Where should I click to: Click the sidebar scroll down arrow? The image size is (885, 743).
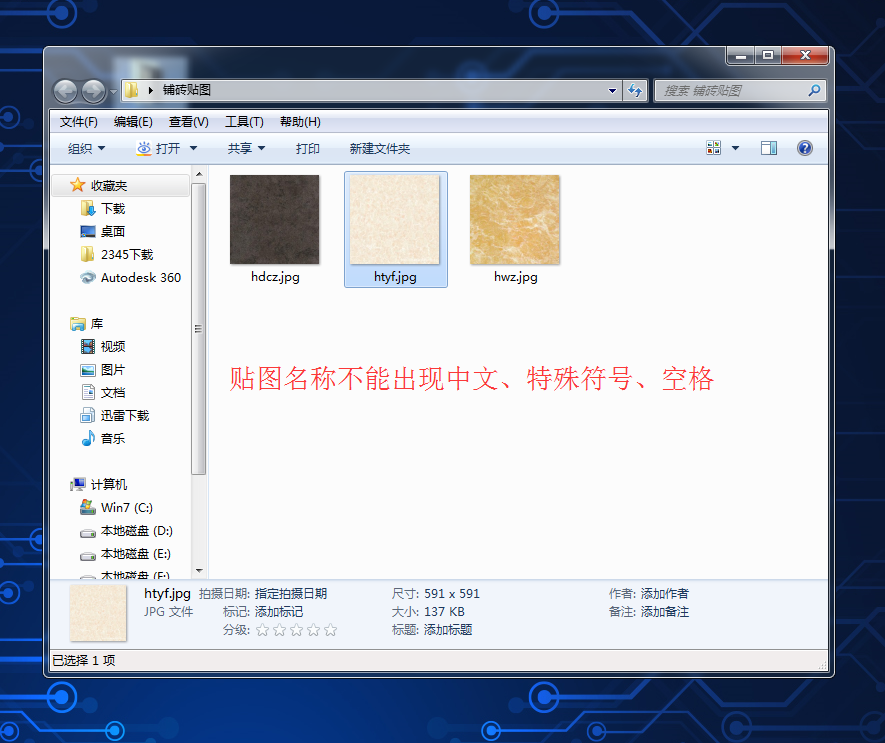199,571
